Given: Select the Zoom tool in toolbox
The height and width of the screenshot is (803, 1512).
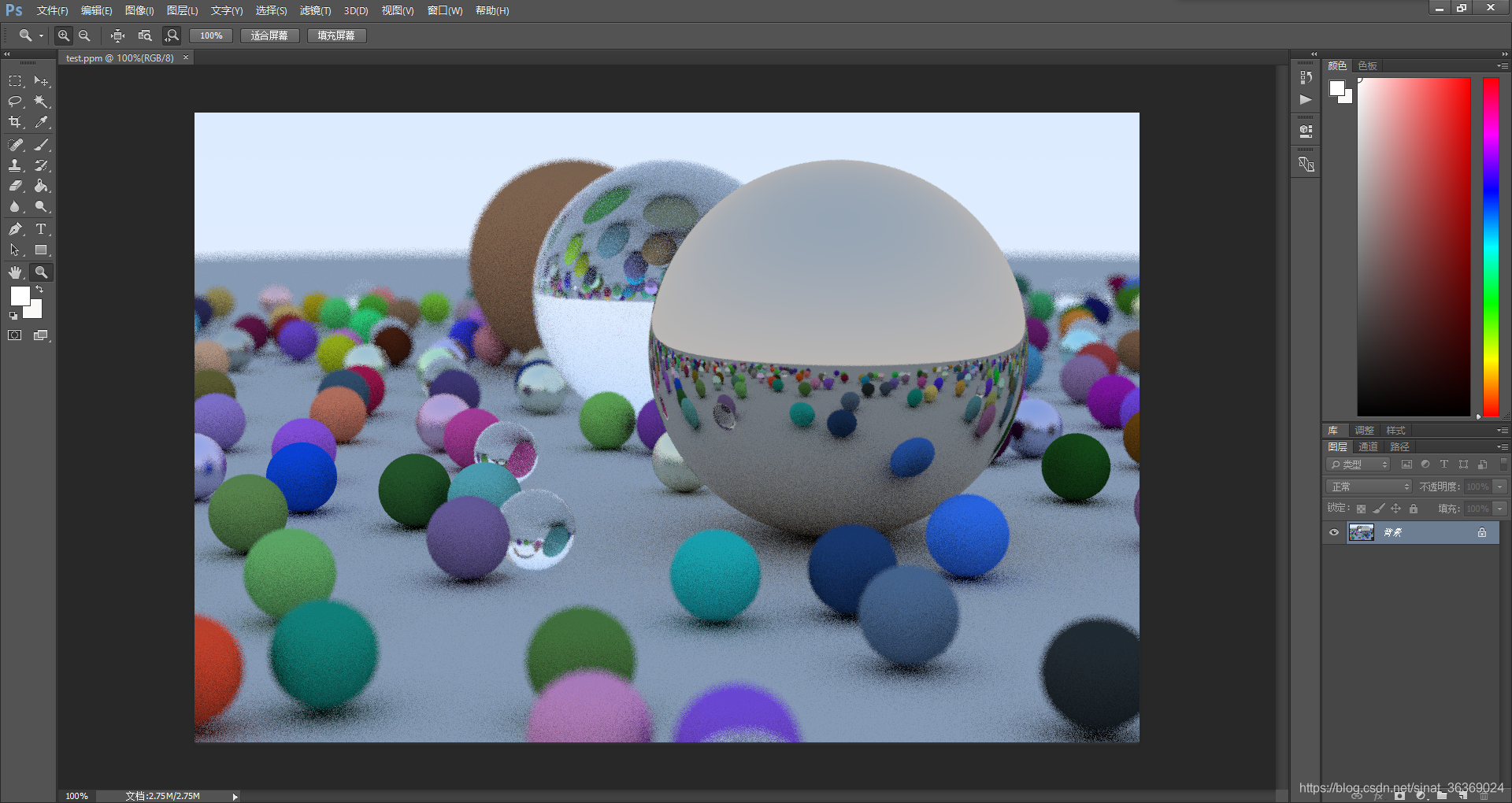Looking at the screenshot, I should 41,272.
